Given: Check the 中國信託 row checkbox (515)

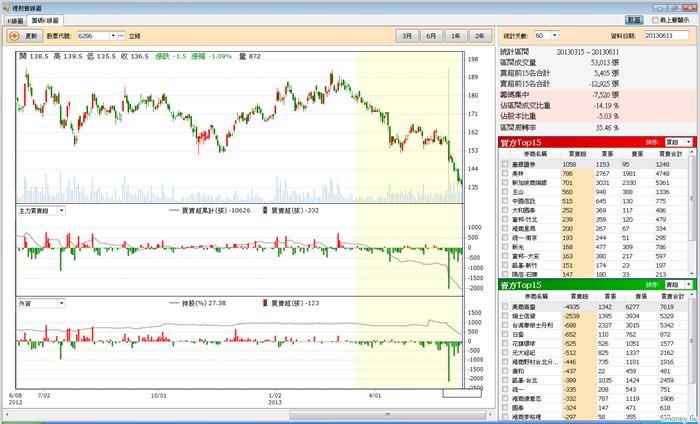Looking at the screenshot, I should (505, 201).
